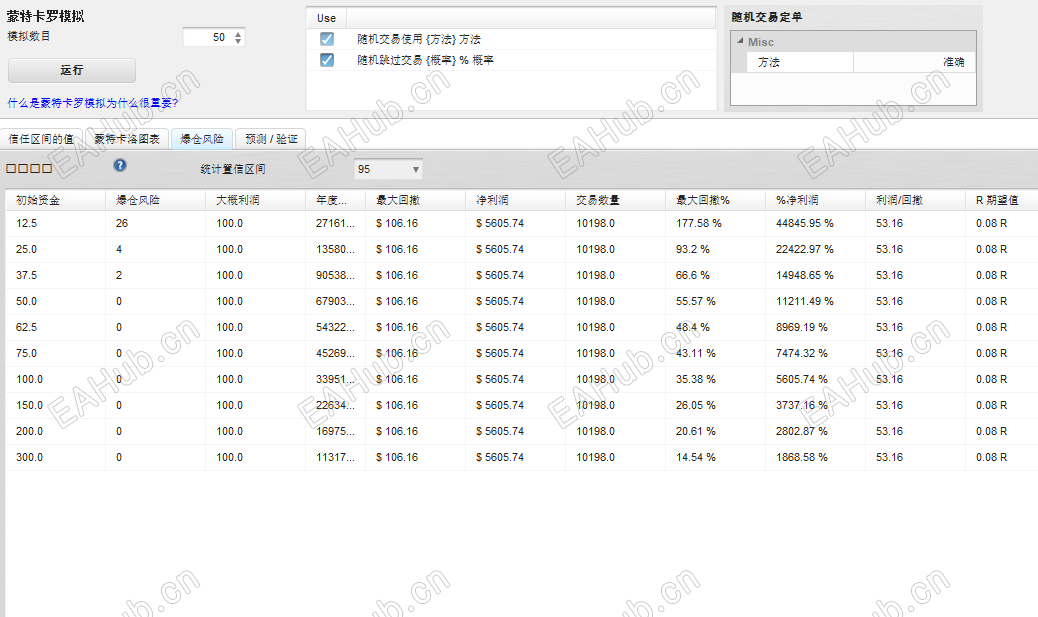Click the 利润/回撤 column header
Screen dimensions: 1038x617
(x=916, y=200)
